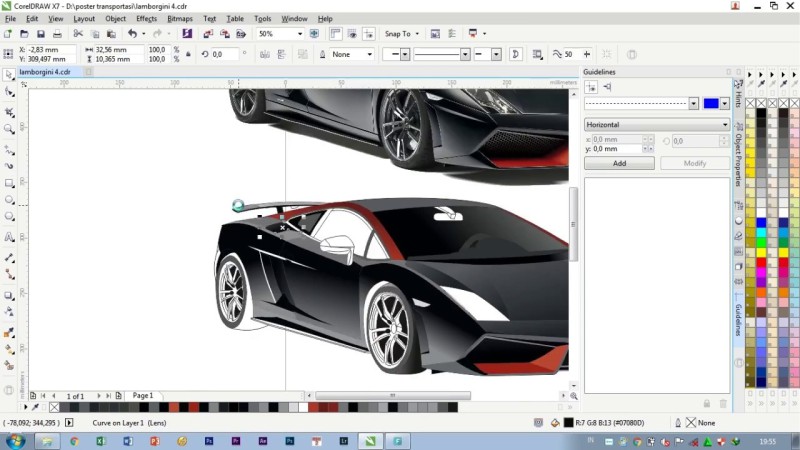Open Chrome from the Windows taskbar
This screenshot has width=800, height=450.
tap(74, 441)
